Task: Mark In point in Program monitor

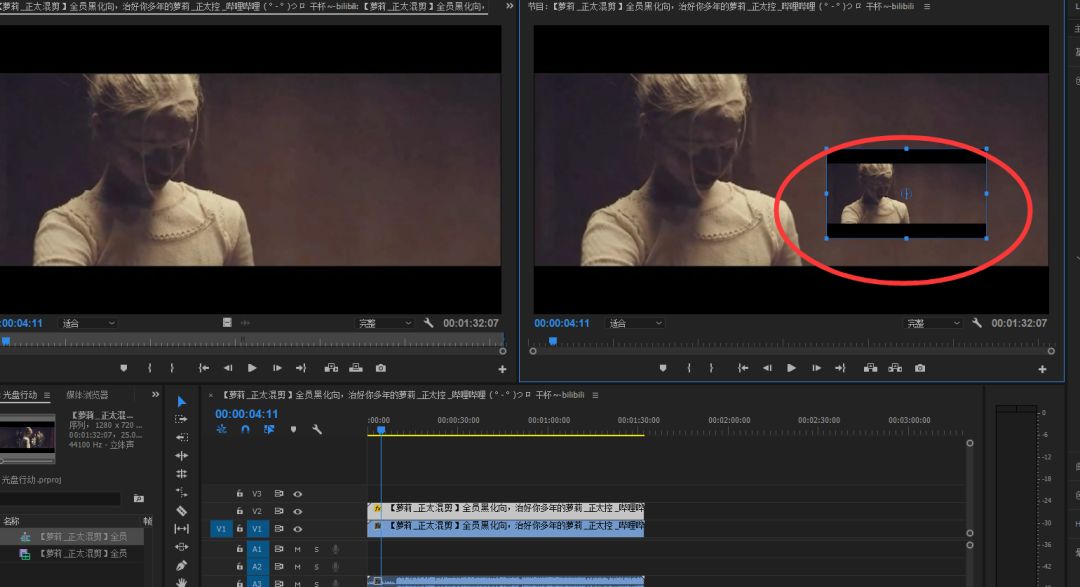Action: point(689,369)
